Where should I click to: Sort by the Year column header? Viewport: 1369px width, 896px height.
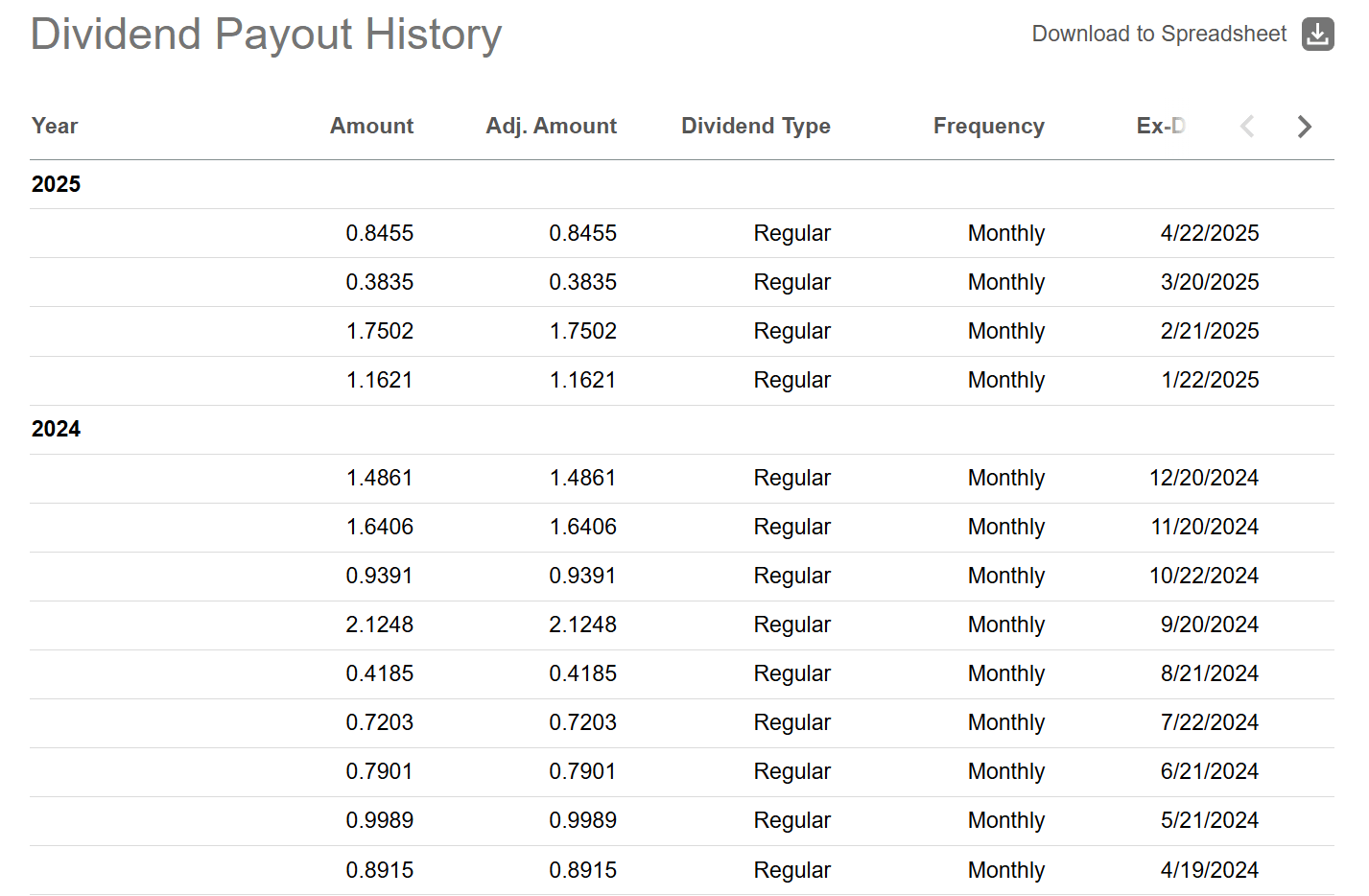(x=55, y=126)
